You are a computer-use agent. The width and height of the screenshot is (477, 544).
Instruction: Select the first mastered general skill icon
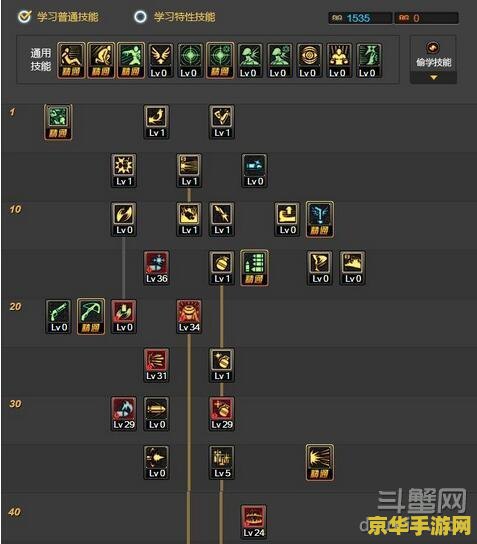click(x=71, y=60)
